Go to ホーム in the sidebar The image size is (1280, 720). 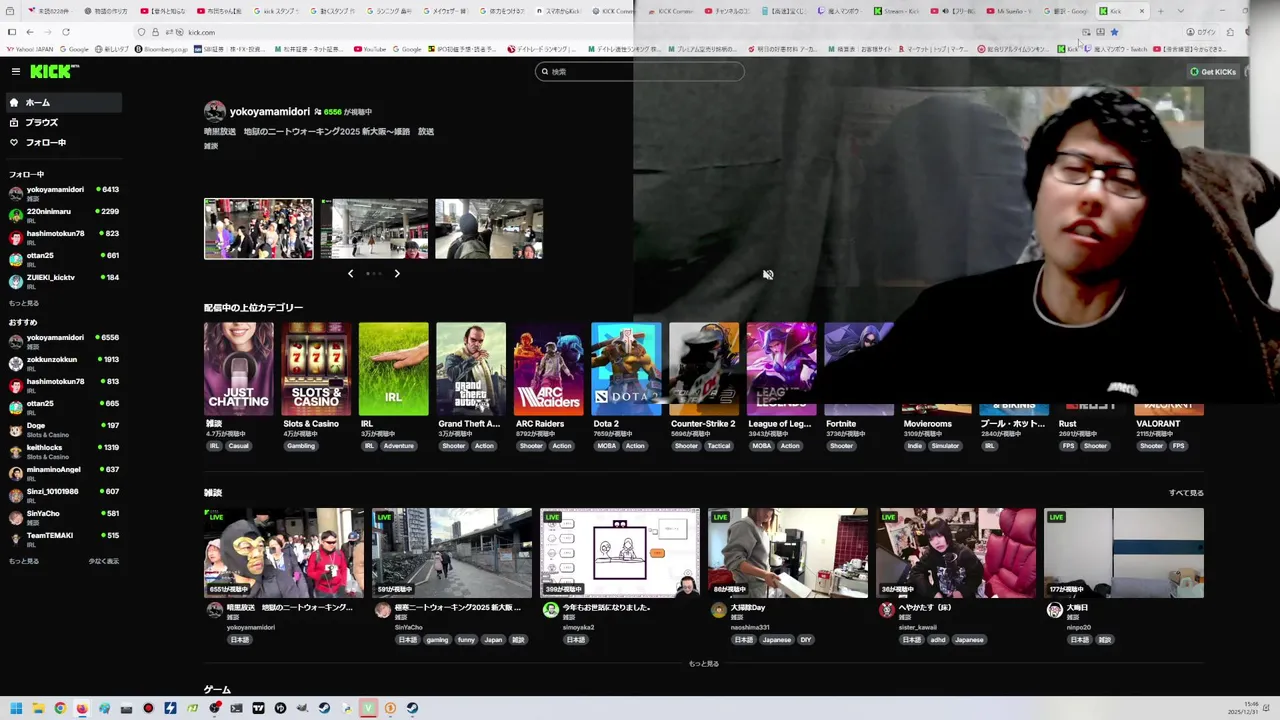63,102
